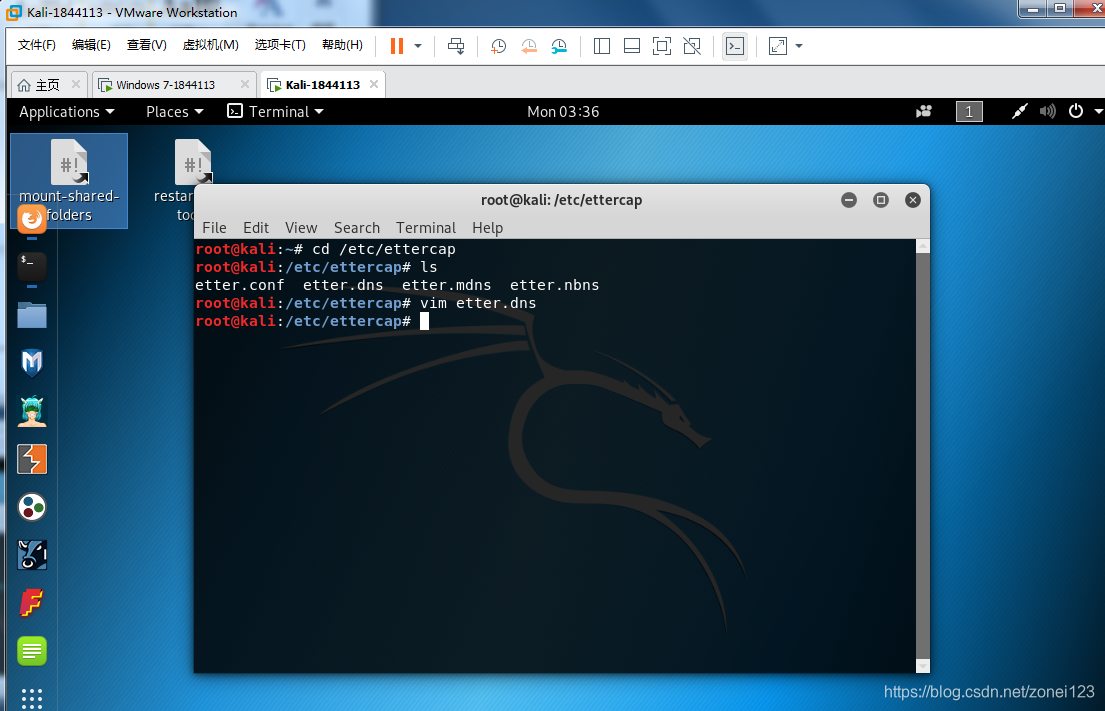Viewport: 1105px width, 711px height.
Task: Open the 编辑(E) menu
Action: pyautogui.click(x=91, y=45)
